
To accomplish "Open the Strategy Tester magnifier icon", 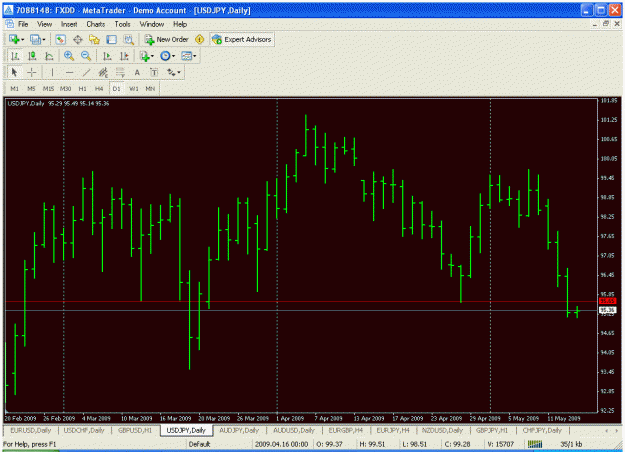I will tap(129, 39).
